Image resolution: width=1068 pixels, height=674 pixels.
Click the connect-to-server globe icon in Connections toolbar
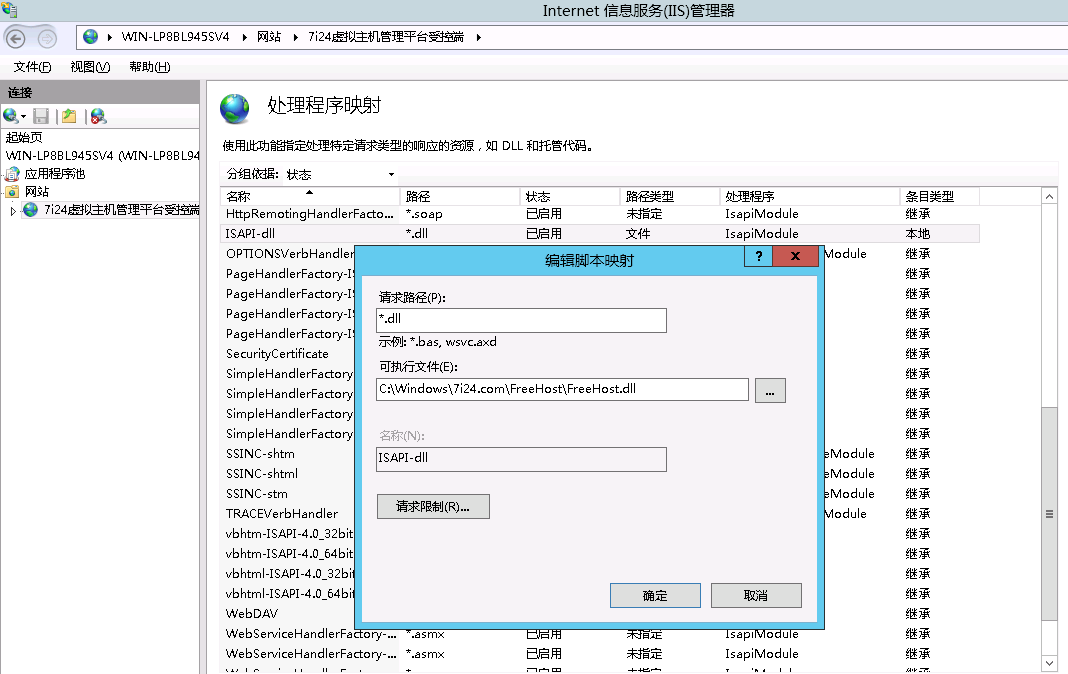click(11, 116)
